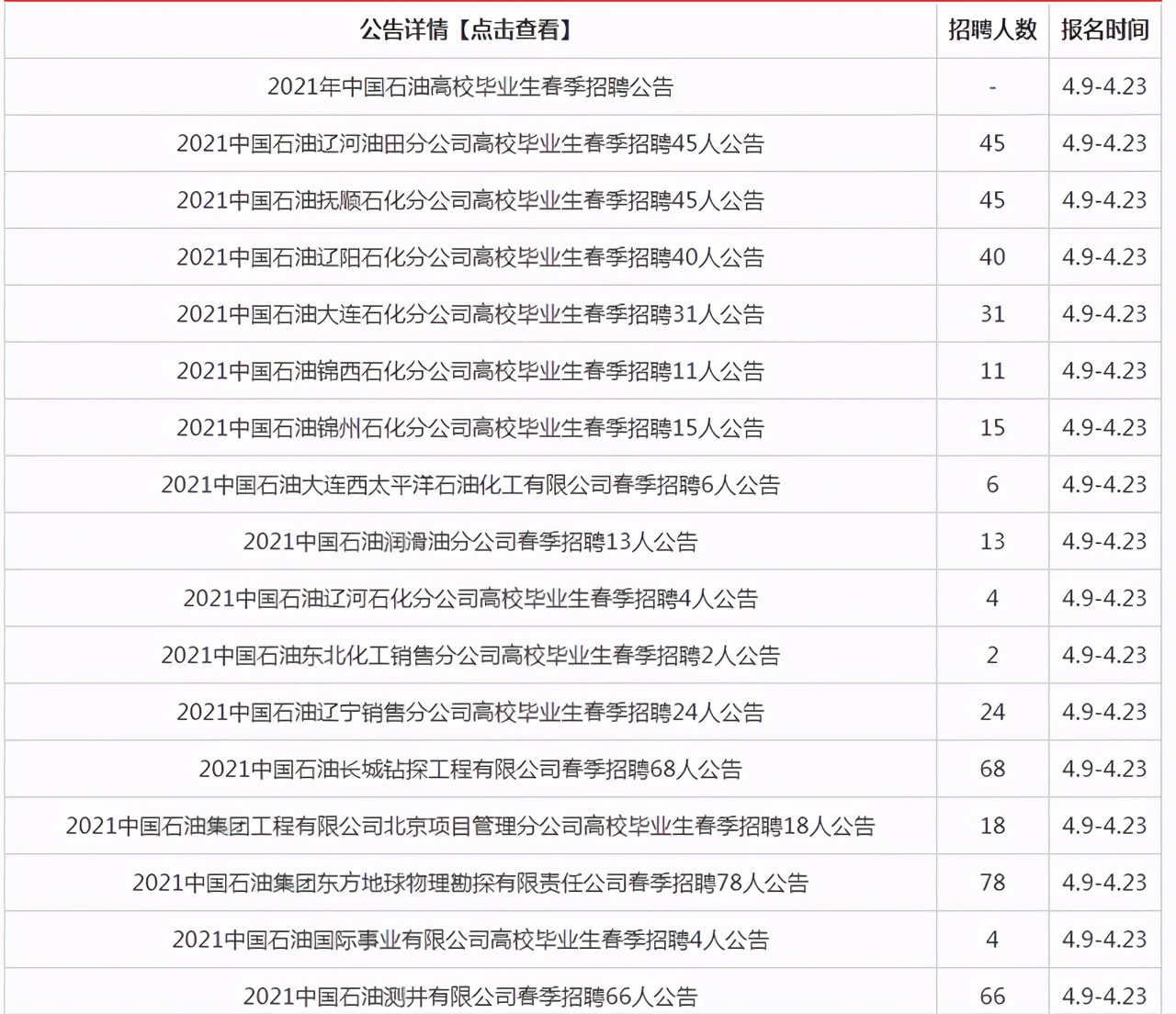Select 4.9-4.23 date in 东北化工销售 row
The width and height of the screenshot is (1176, 1014).
(1105, 656)
